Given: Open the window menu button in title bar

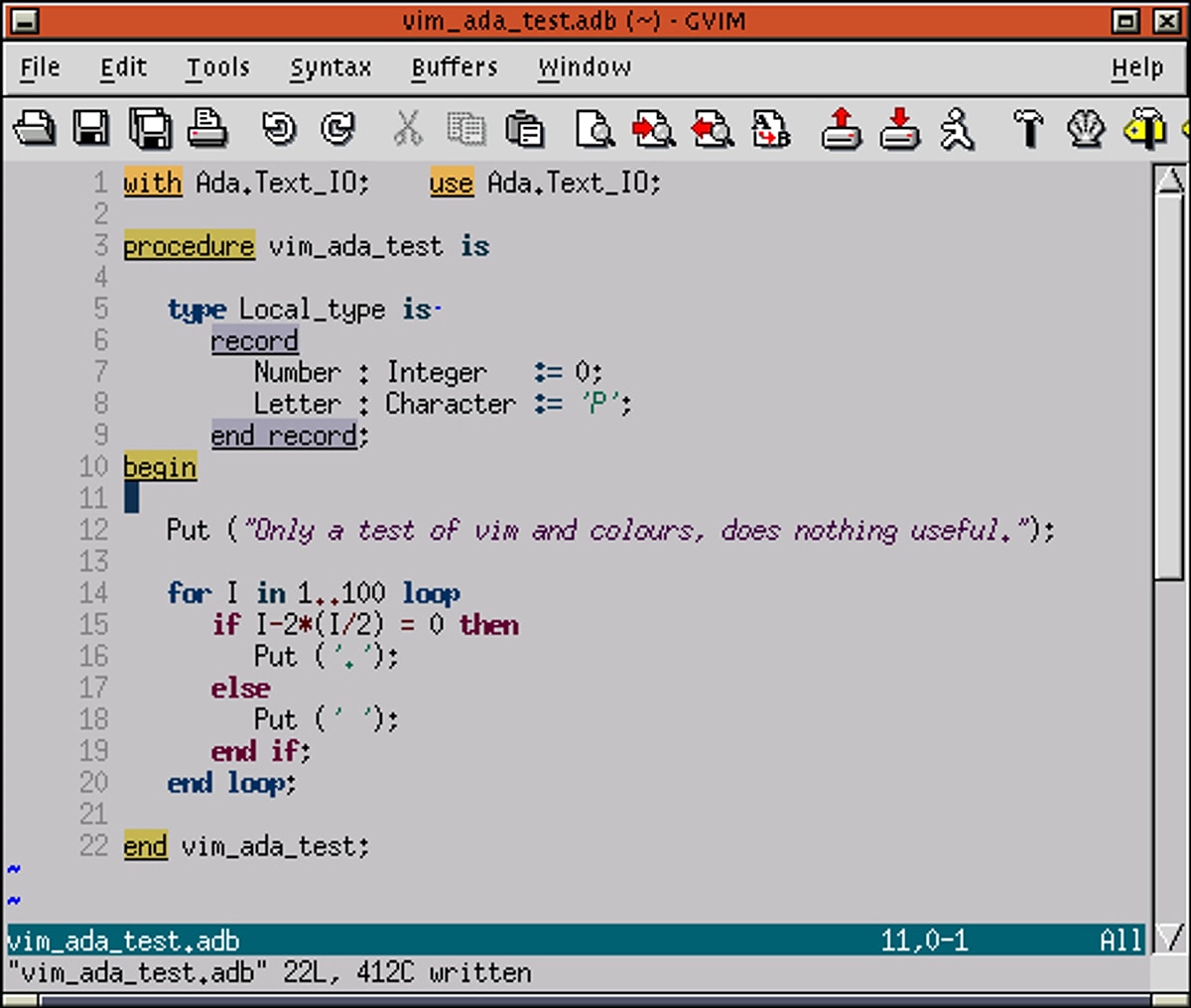Looking at the screenshot, I should pos(22,20).
